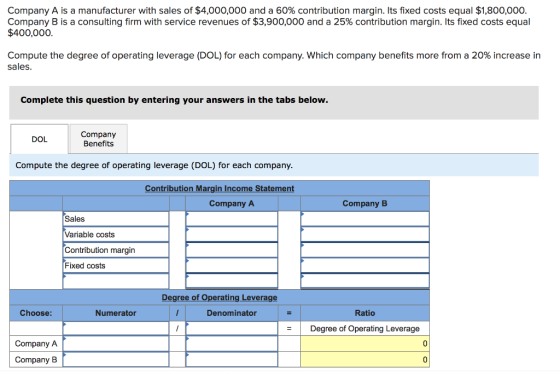Click Company A Fixed costs field
560x375 pixels.
click(231, 265)
